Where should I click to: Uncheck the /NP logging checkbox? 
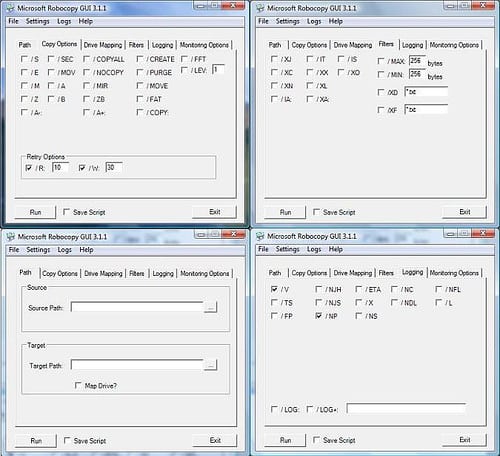[x=319, y=316]
